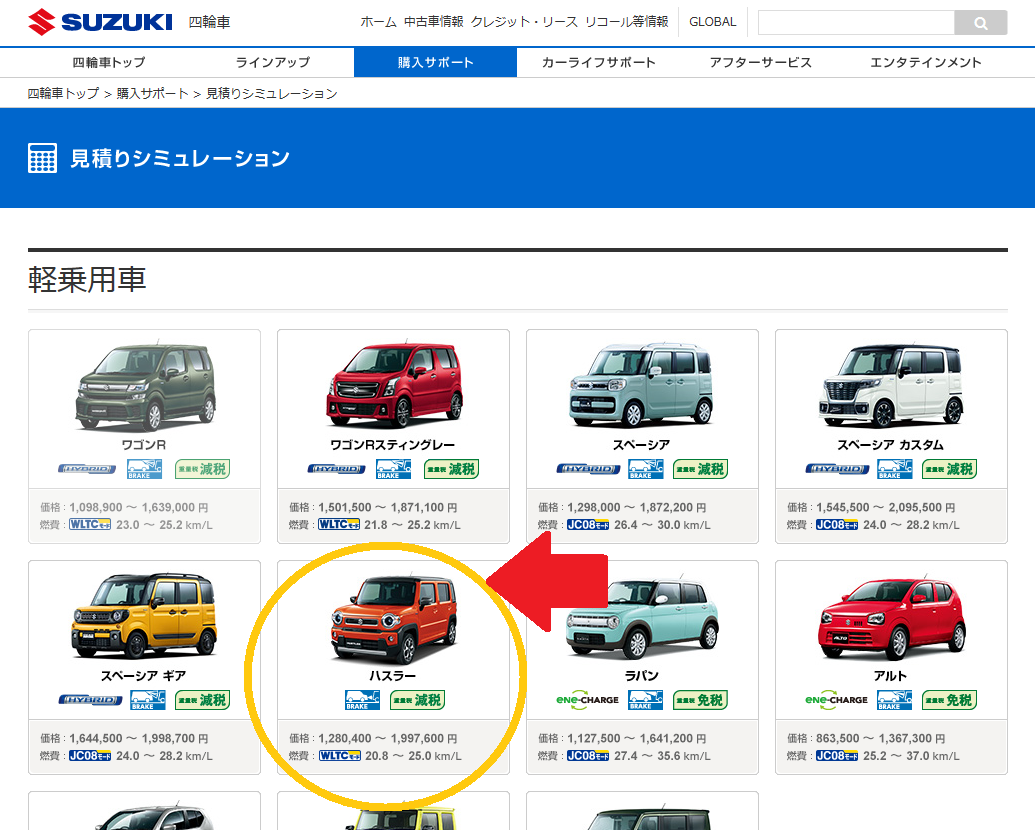The width and height of the screenshot is (1035, 830).
Task: Select the red アルト car image
Action: click(892, 619)
